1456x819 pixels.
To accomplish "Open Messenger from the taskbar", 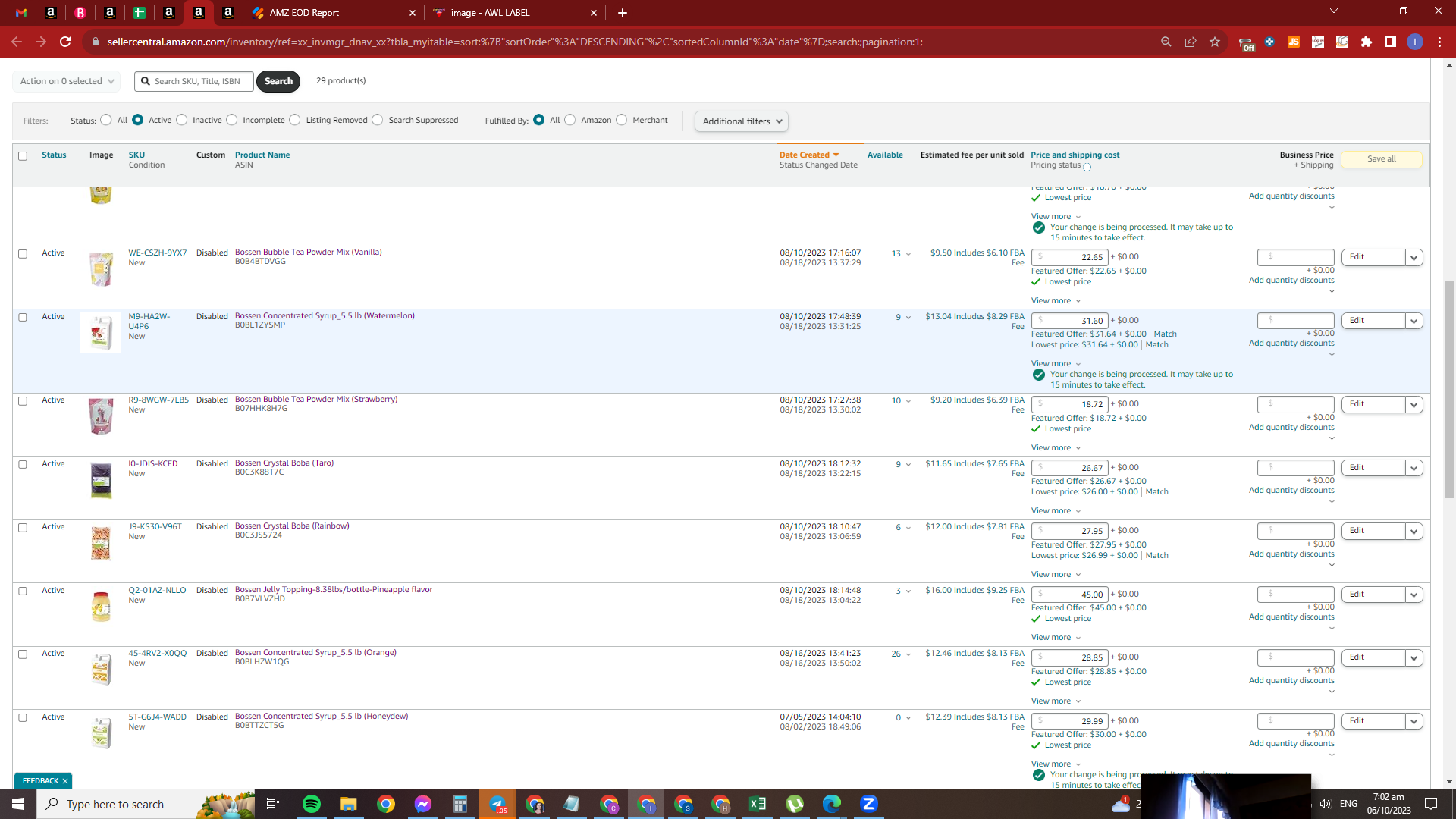I will 423,804.
